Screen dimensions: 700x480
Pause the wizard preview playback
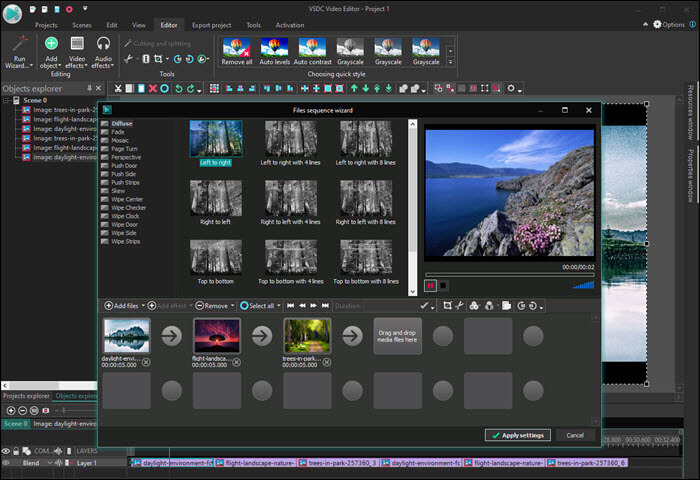[x=431, y=285]
